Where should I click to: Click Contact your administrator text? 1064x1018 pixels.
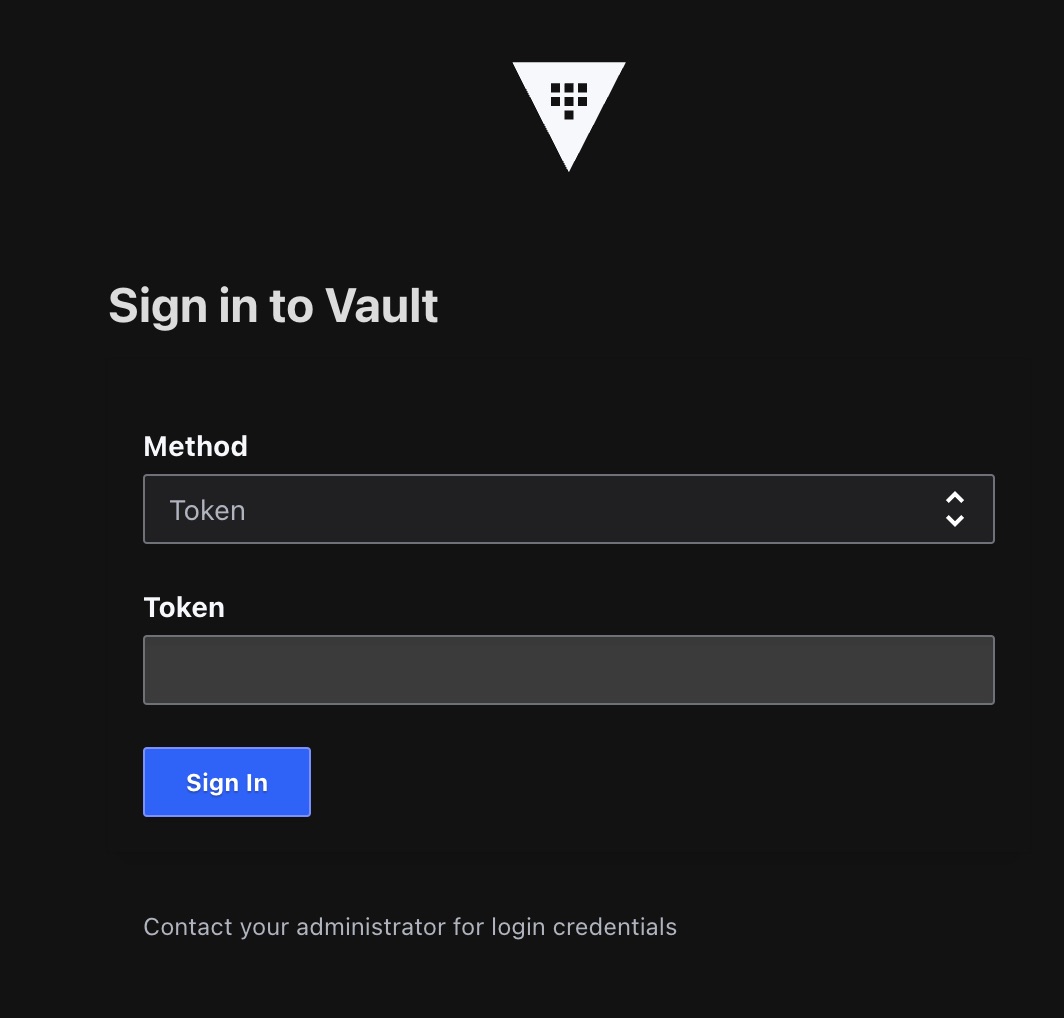click(x=410, y=927)
